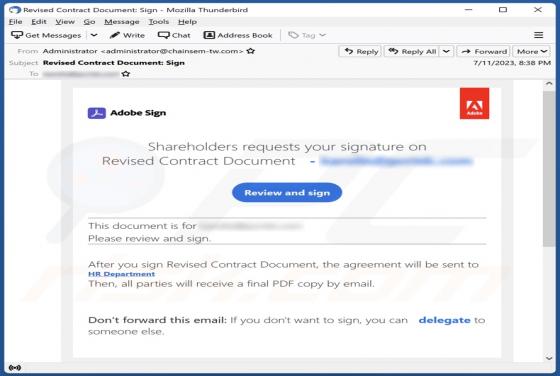Open the View menu
Image resolution: width=560 pixels, height=376 pixels.
[x=65, y=22]
